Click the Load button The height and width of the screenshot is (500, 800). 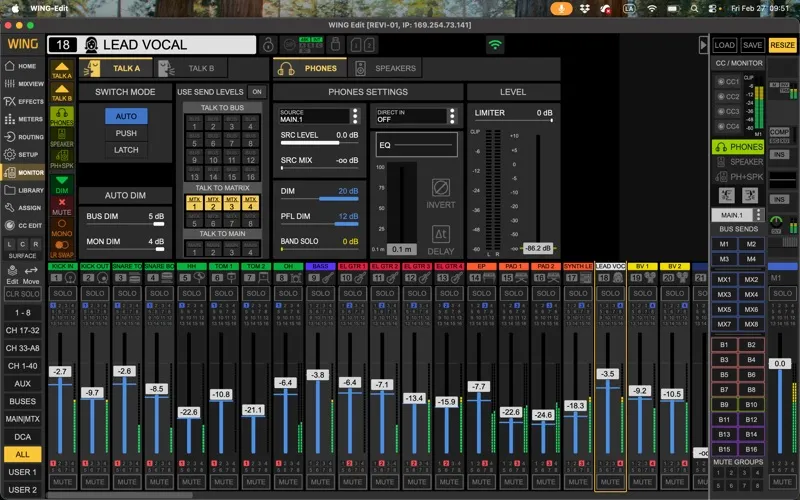click(724, 45)
